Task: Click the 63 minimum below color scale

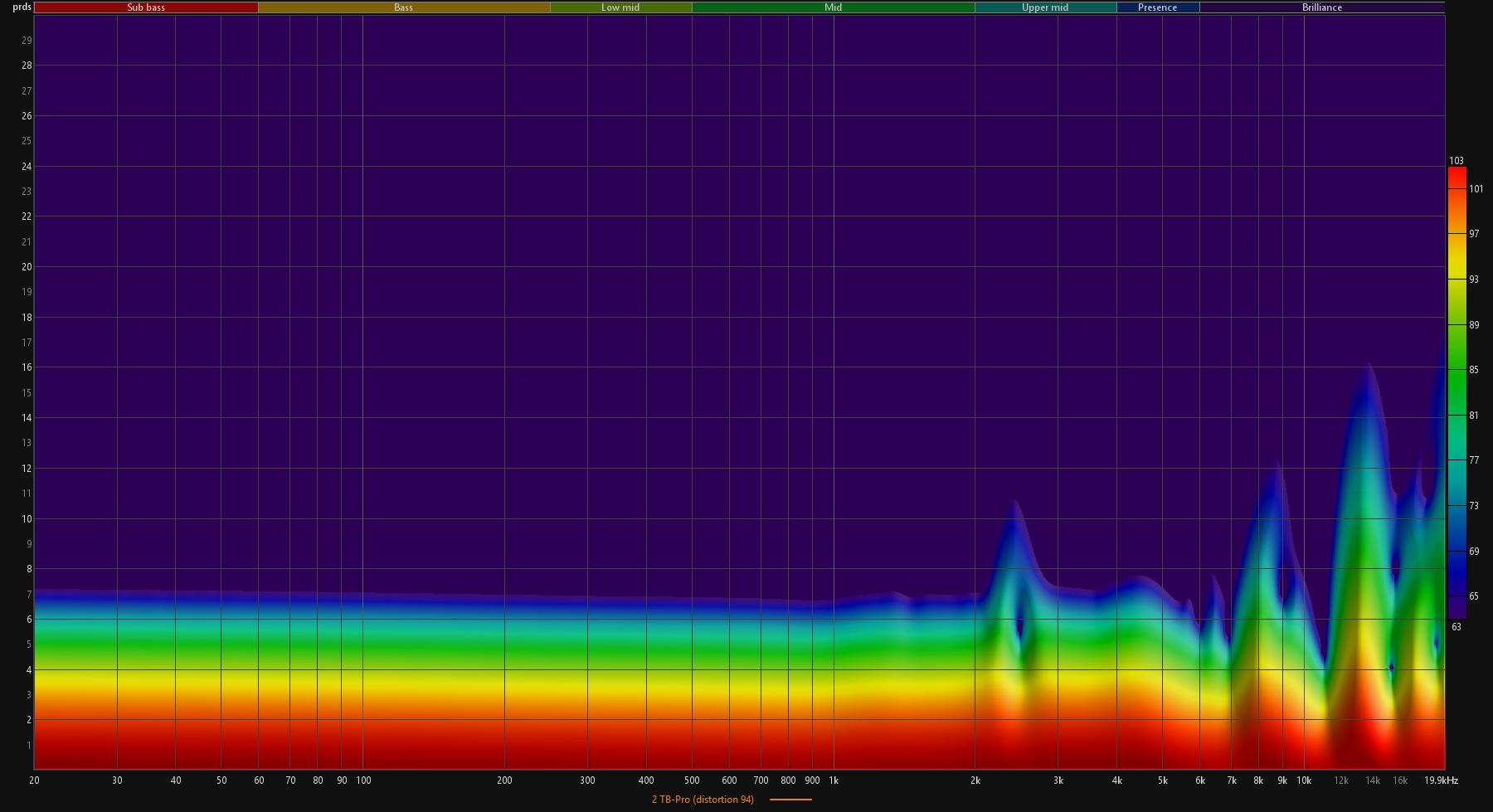Action: tap(1457, 627)
